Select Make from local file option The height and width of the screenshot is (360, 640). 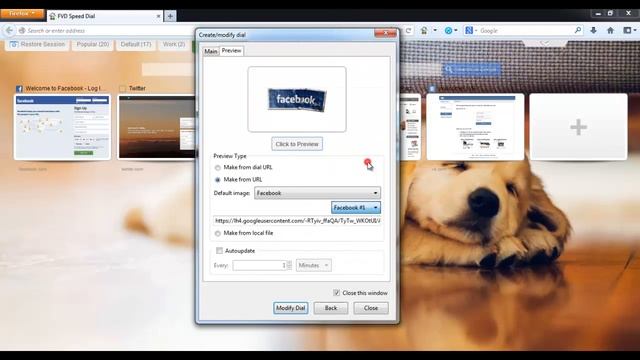[x=218, y=233]
